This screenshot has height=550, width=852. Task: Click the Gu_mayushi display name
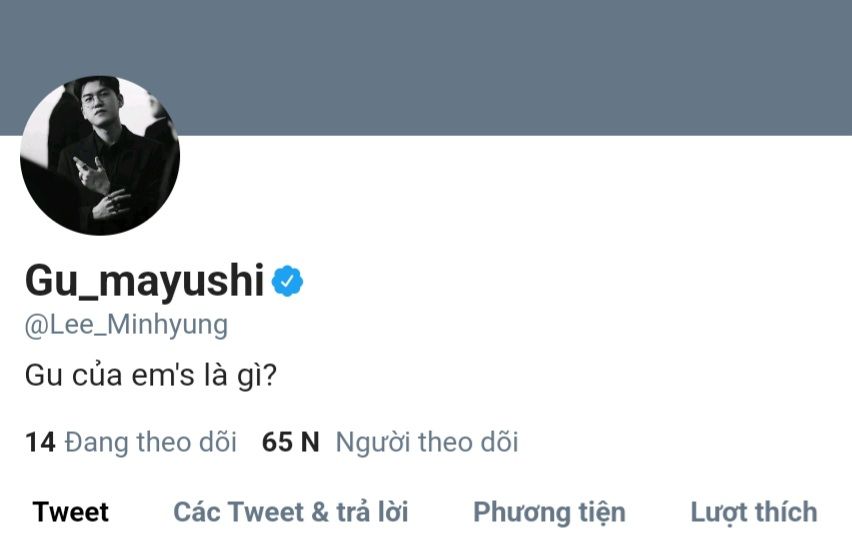145,281
